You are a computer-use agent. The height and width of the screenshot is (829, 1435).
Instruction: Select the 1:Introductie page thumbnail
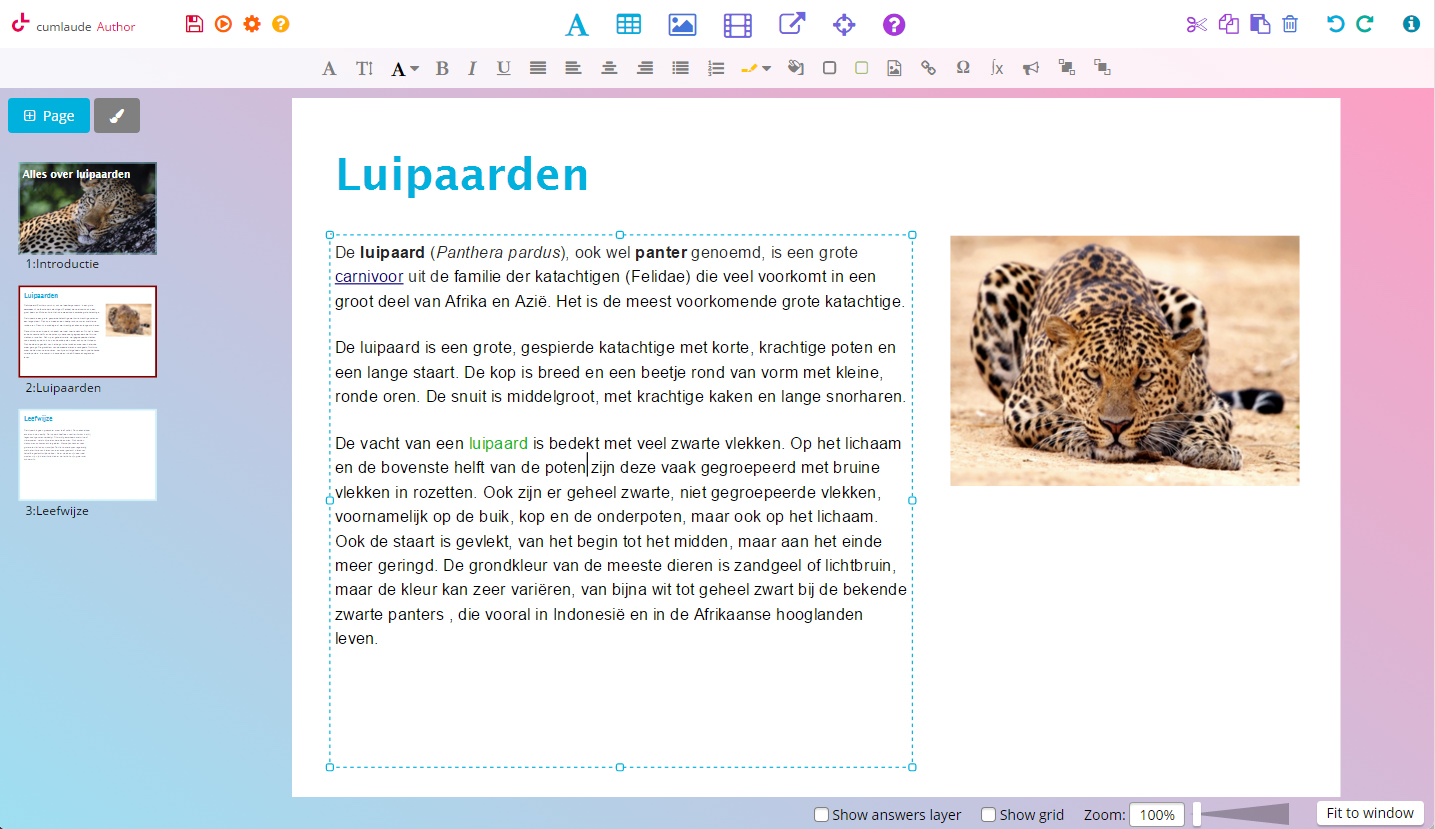point(88,208)
